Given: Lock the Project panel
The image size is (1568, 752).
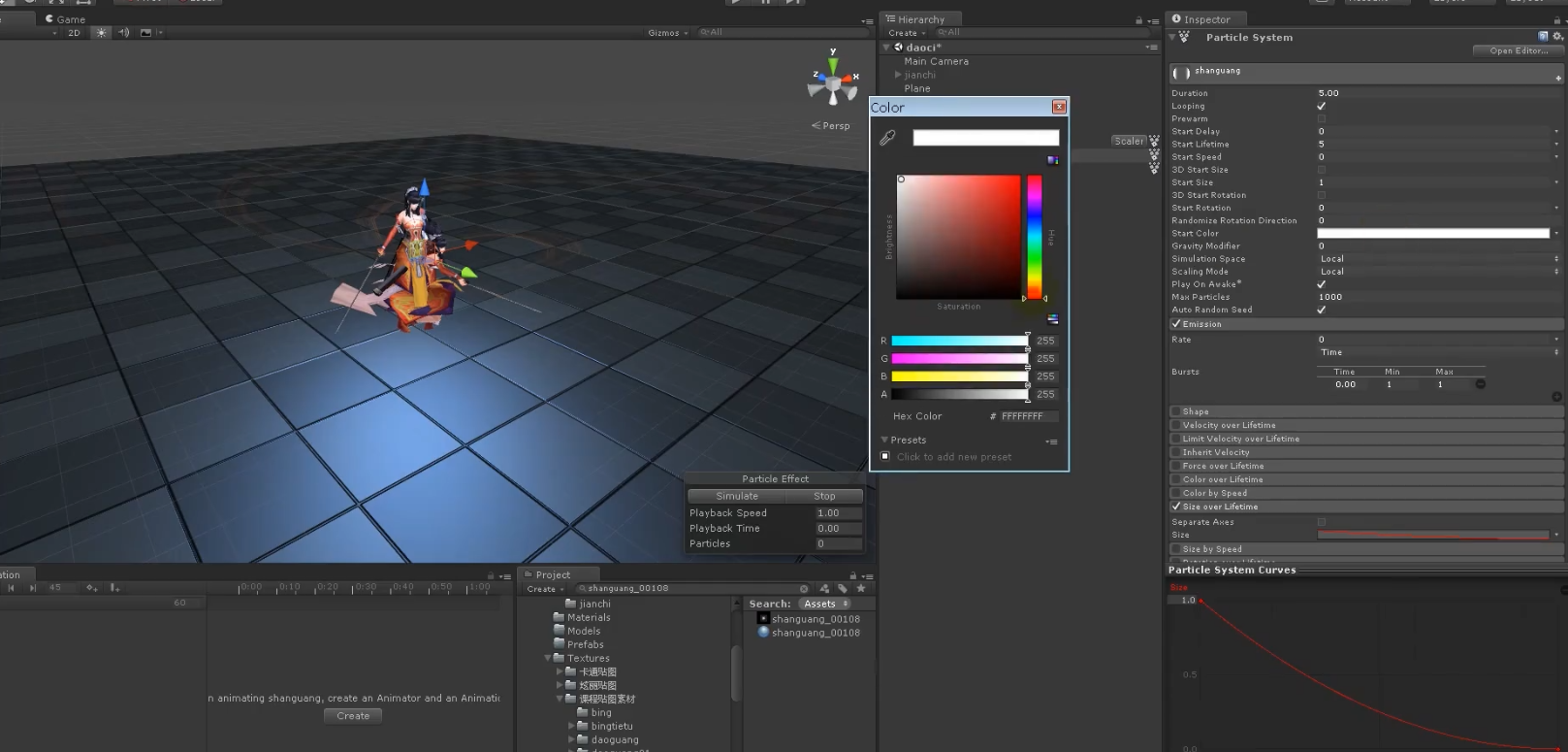Looking at the screenshot, I should pyautogui.click(x=853, y=575).
